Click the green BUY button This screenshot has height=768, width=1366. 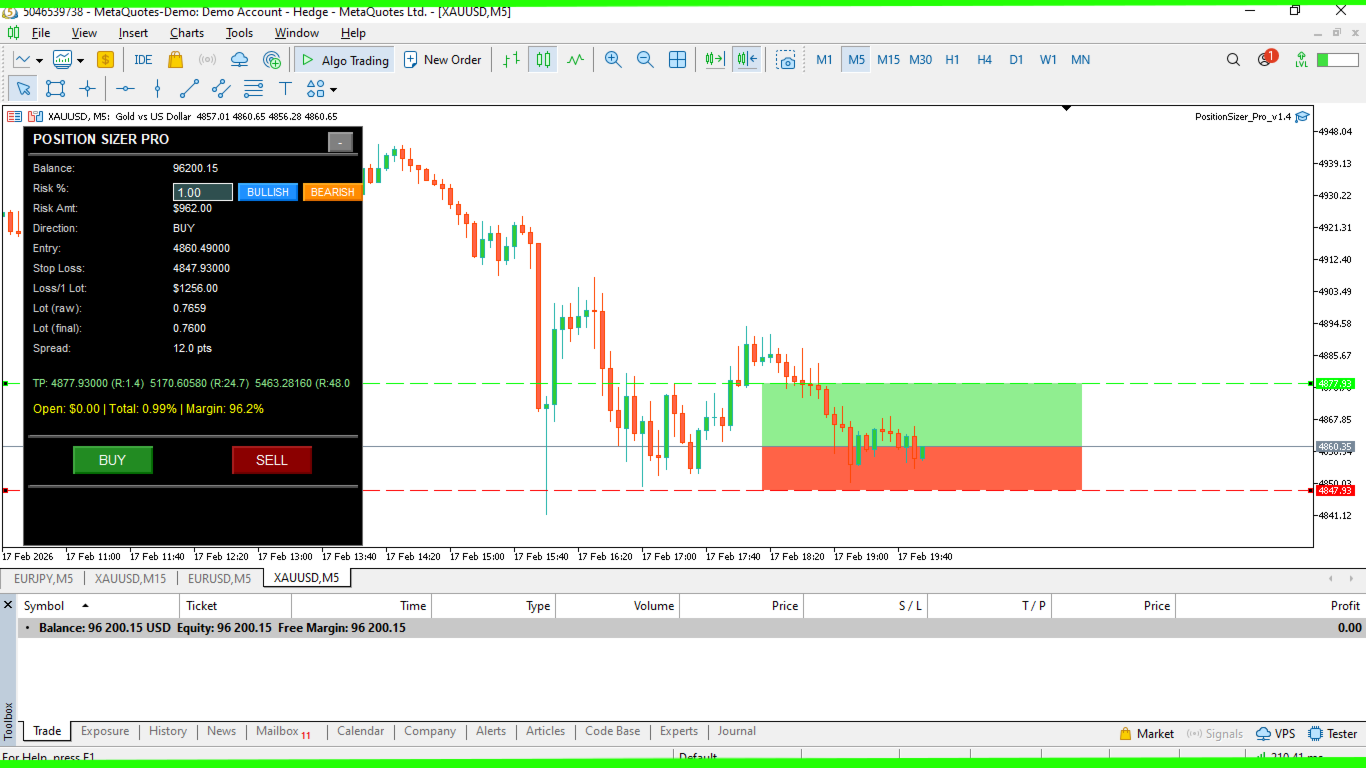click(x=113, y=460)
